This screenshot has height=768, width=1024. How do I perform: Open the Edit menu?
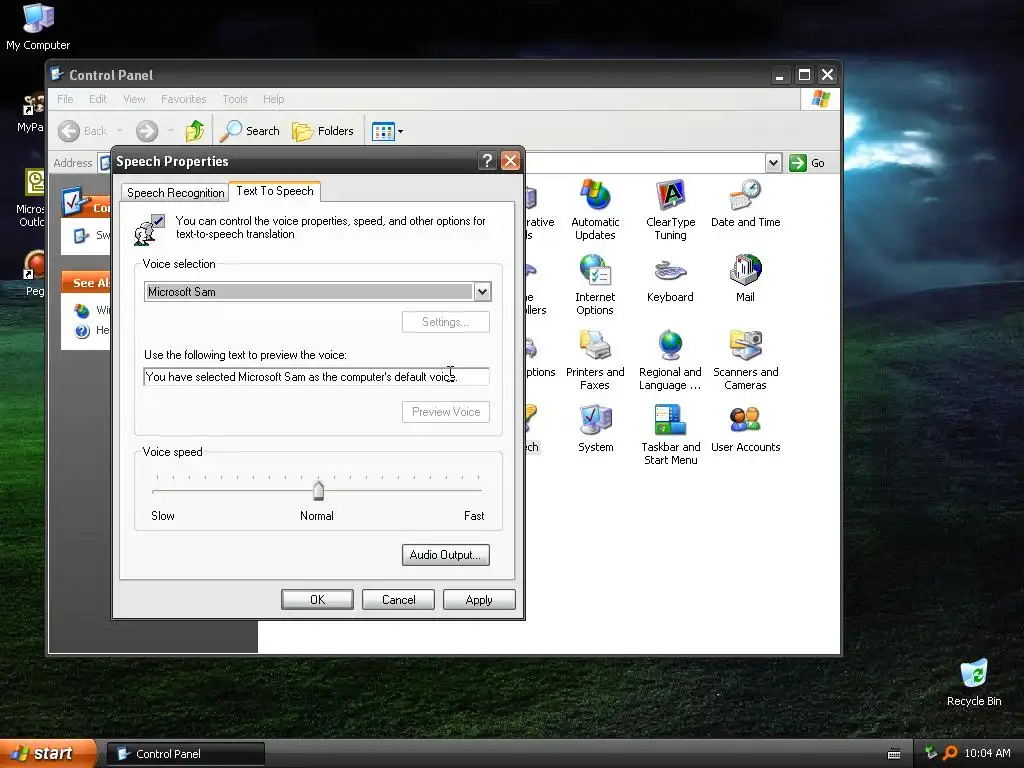[98, 99]
